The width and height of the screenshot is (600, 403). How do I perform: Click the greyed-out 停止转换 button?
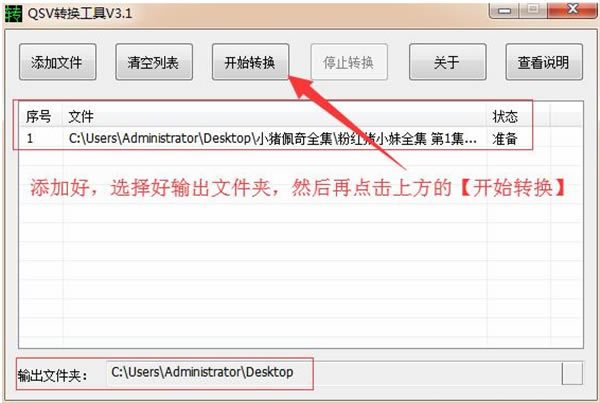point(349,62)
